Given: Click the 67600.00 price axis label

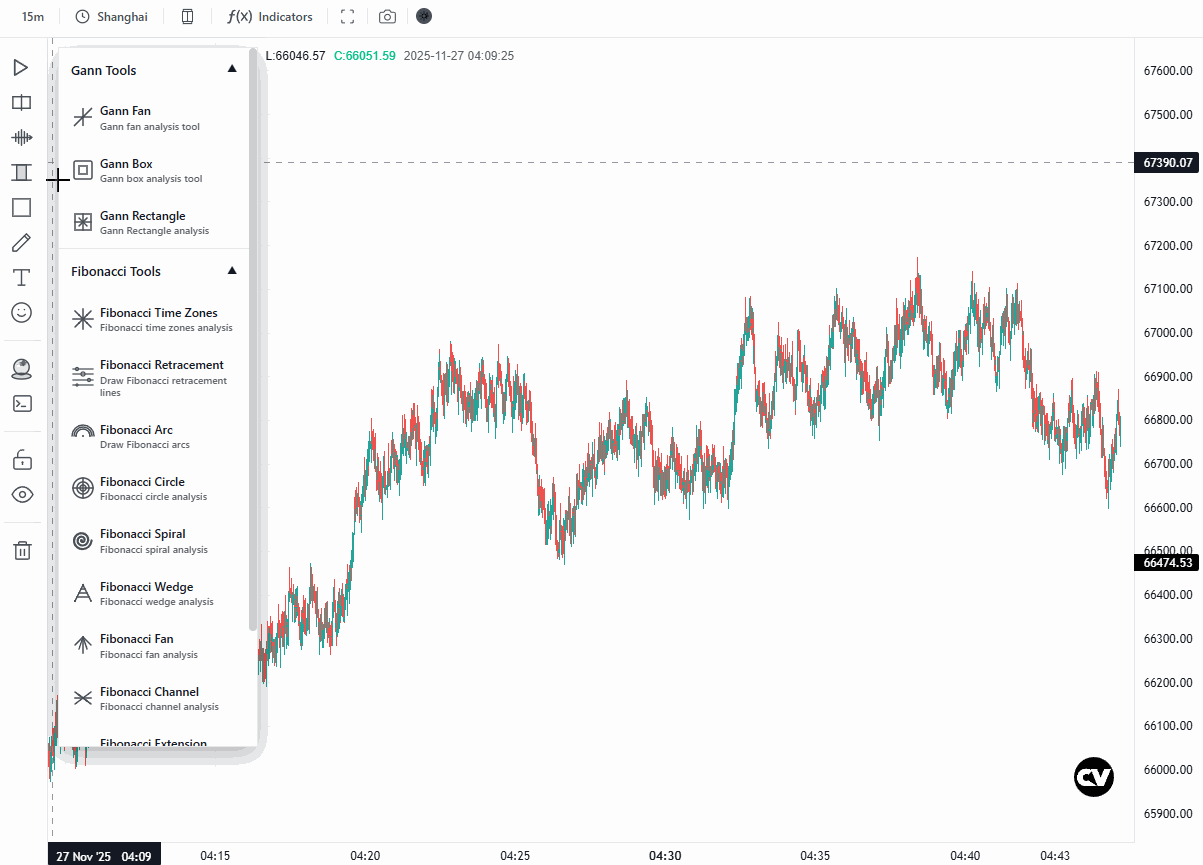Looking at the screenshot, I should tap(1168, 71).
